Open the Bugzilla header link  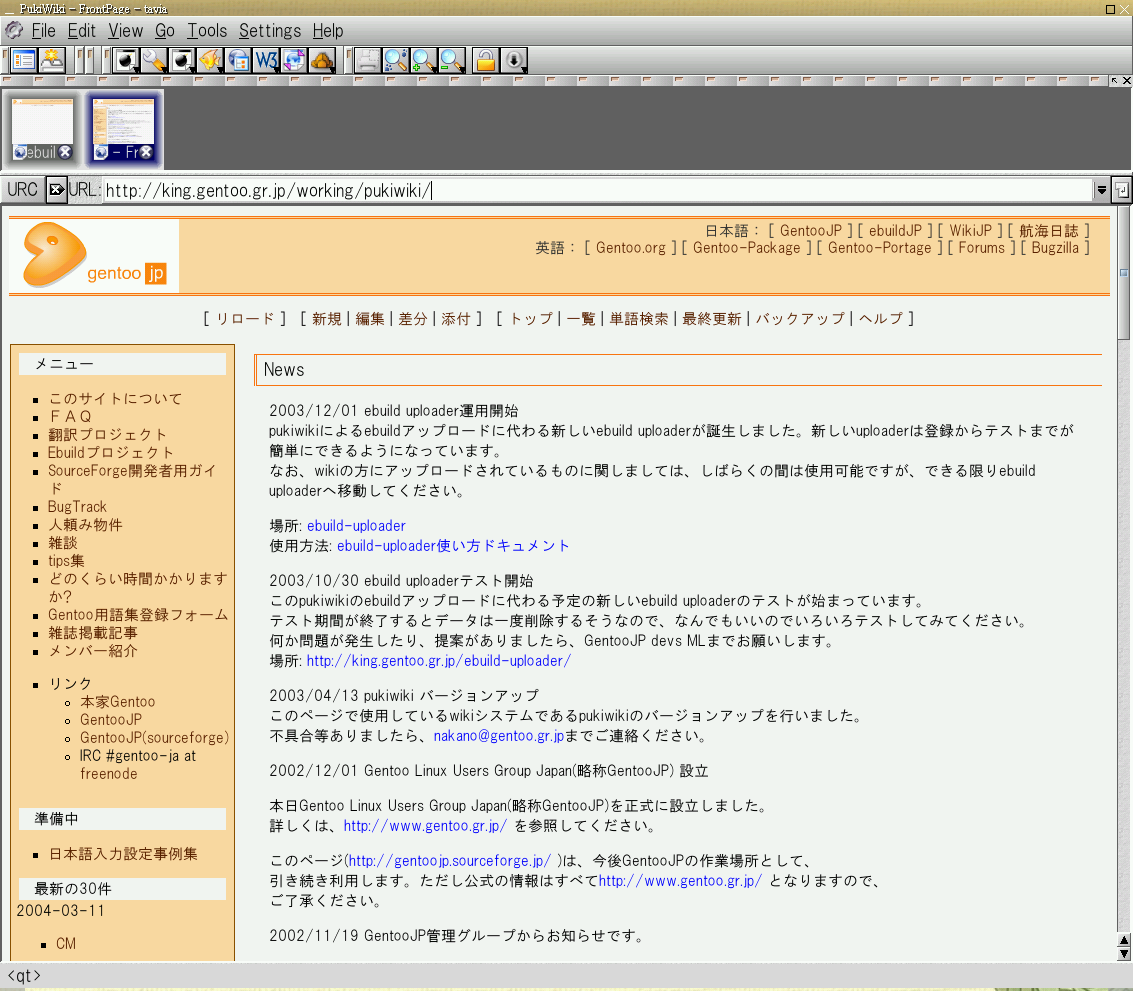pyautogui.click(x=1055, y=248)
